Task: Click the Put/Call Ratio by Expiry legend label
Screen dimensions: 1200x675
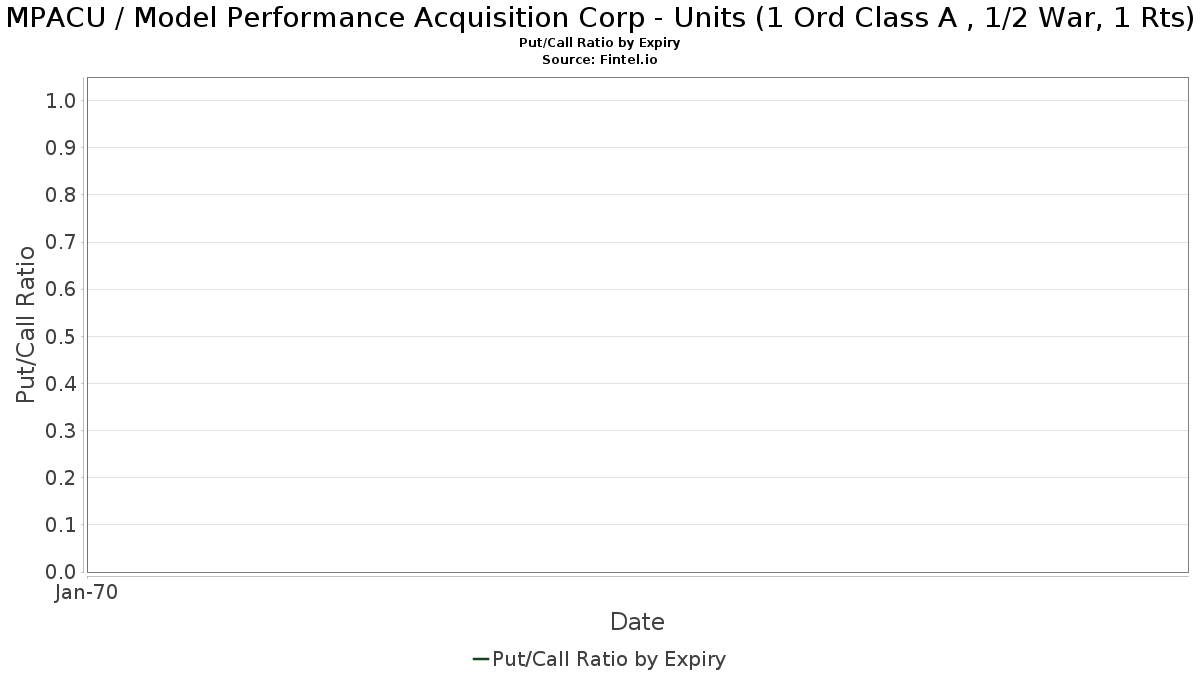Action: 609,659
